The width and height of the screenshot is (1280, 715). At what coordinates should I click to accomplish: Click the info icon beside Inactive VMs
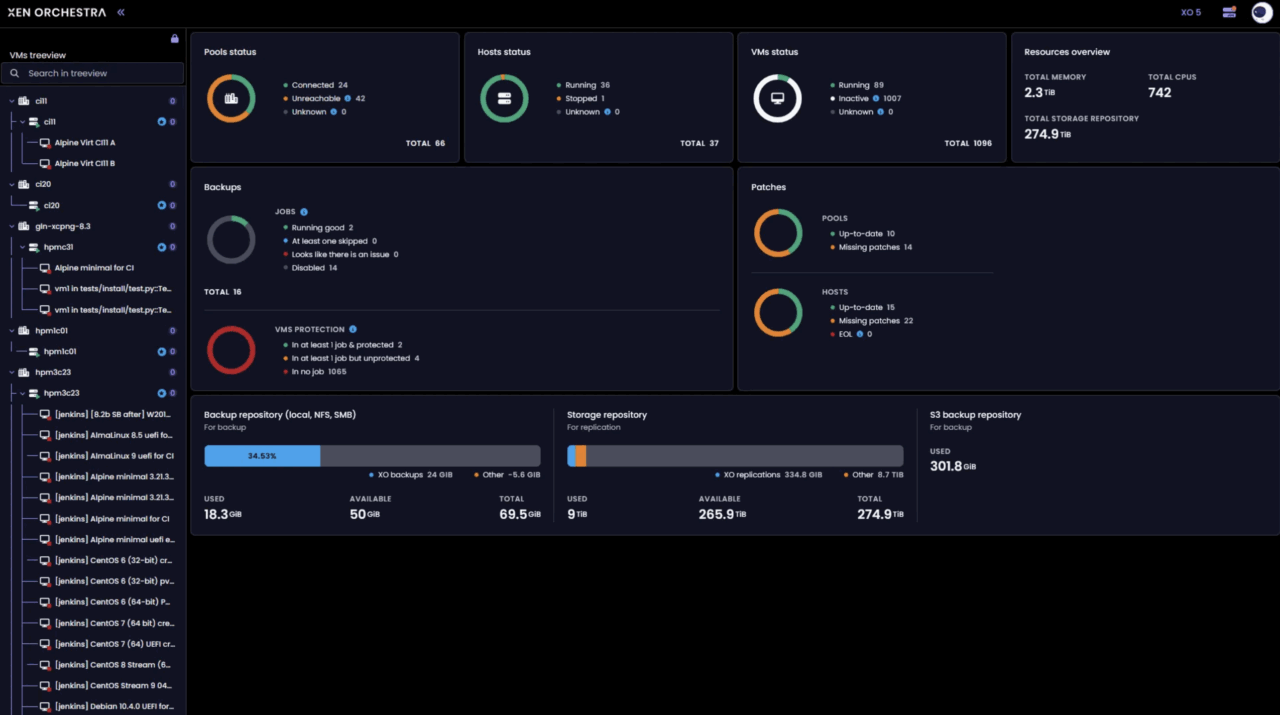pyautogui.click(x=876, y=99)
